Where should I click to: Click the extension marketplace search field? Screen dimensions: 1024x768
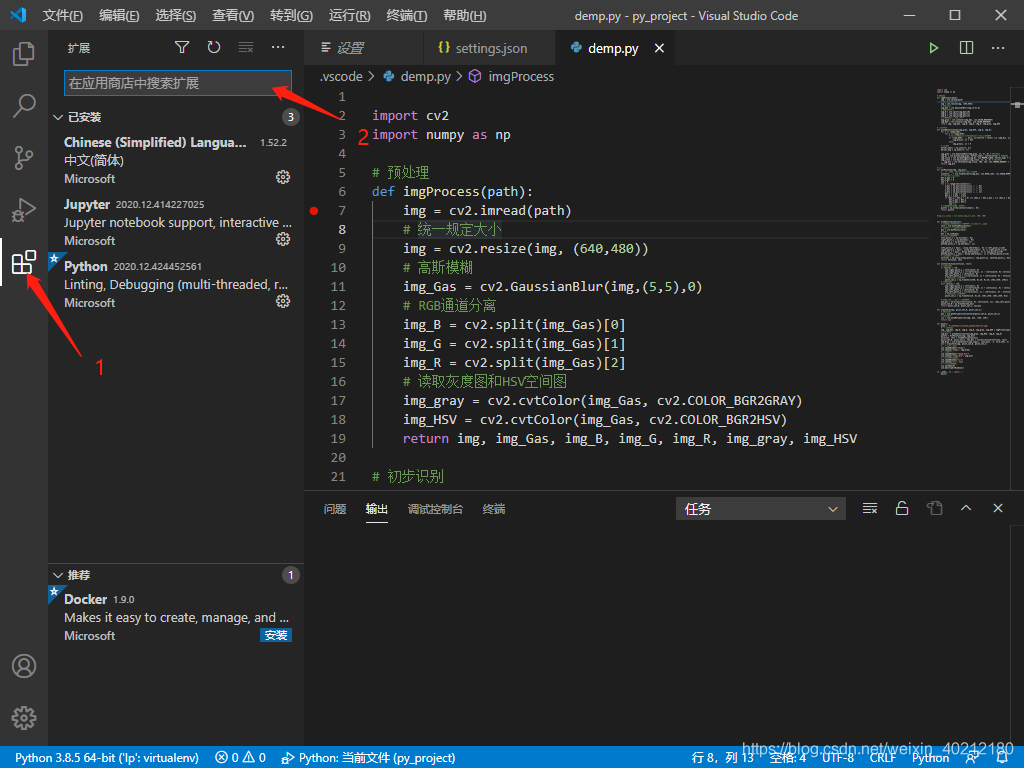(x=178, y=83)
